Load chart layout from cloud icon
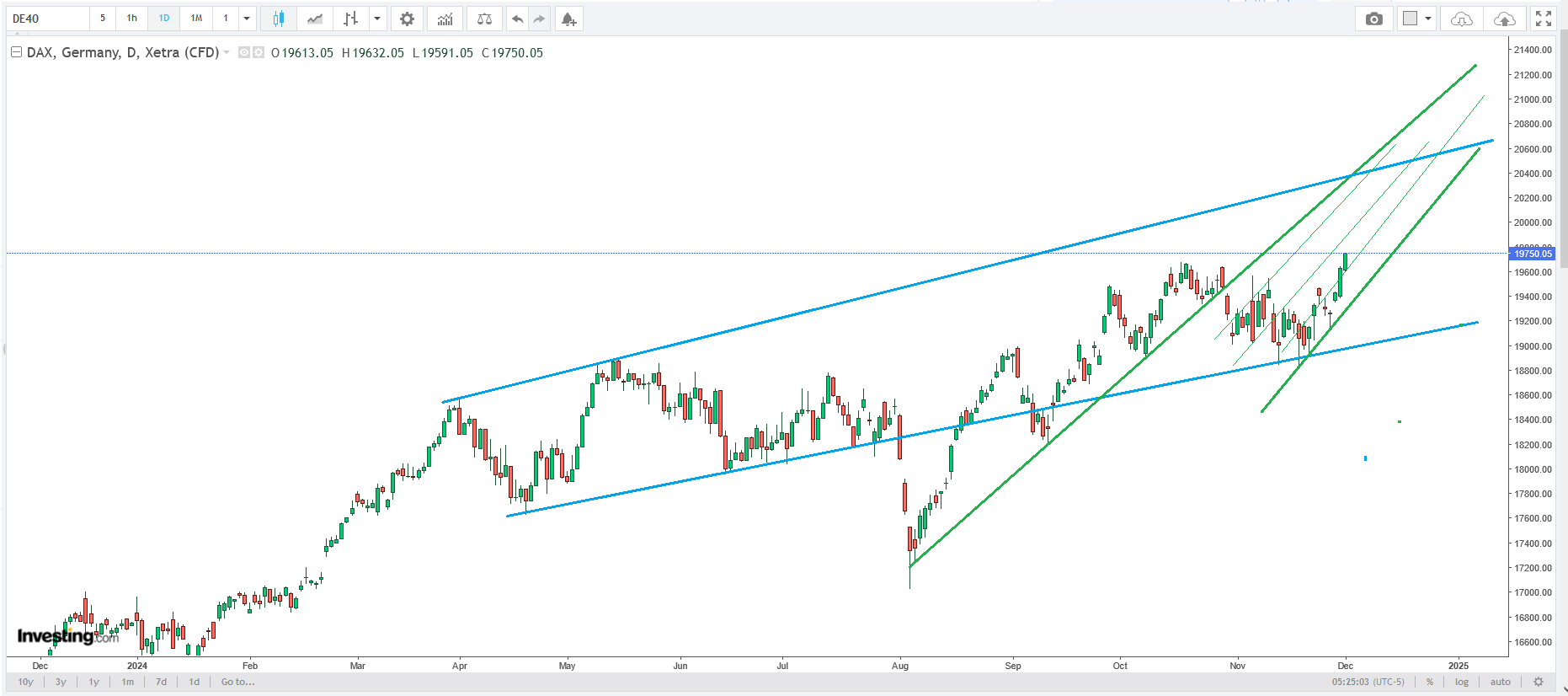 (1462, 19)
